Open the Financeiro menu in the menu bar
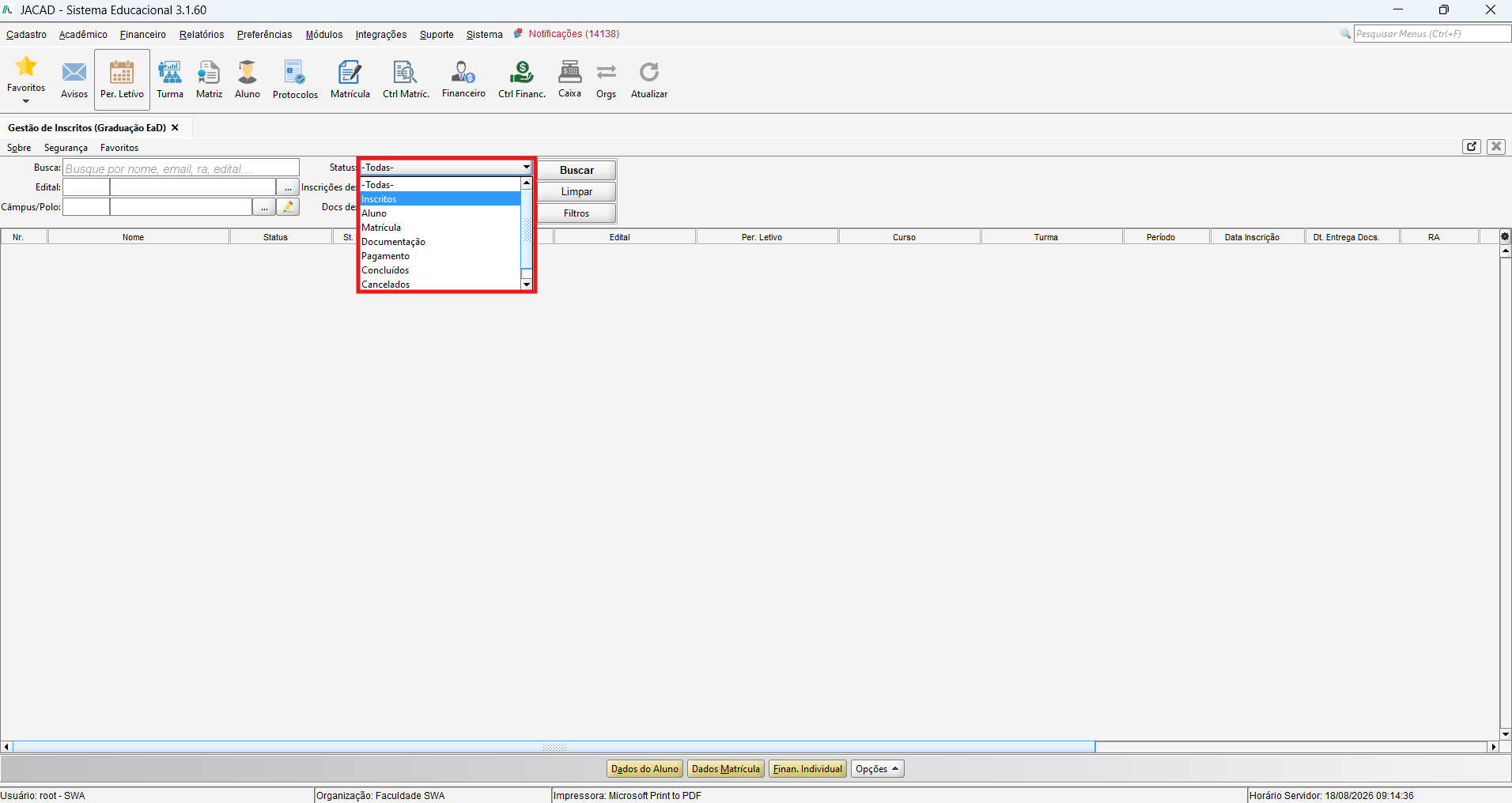This screenshot has height=803, width=1512. click(143, 35)
